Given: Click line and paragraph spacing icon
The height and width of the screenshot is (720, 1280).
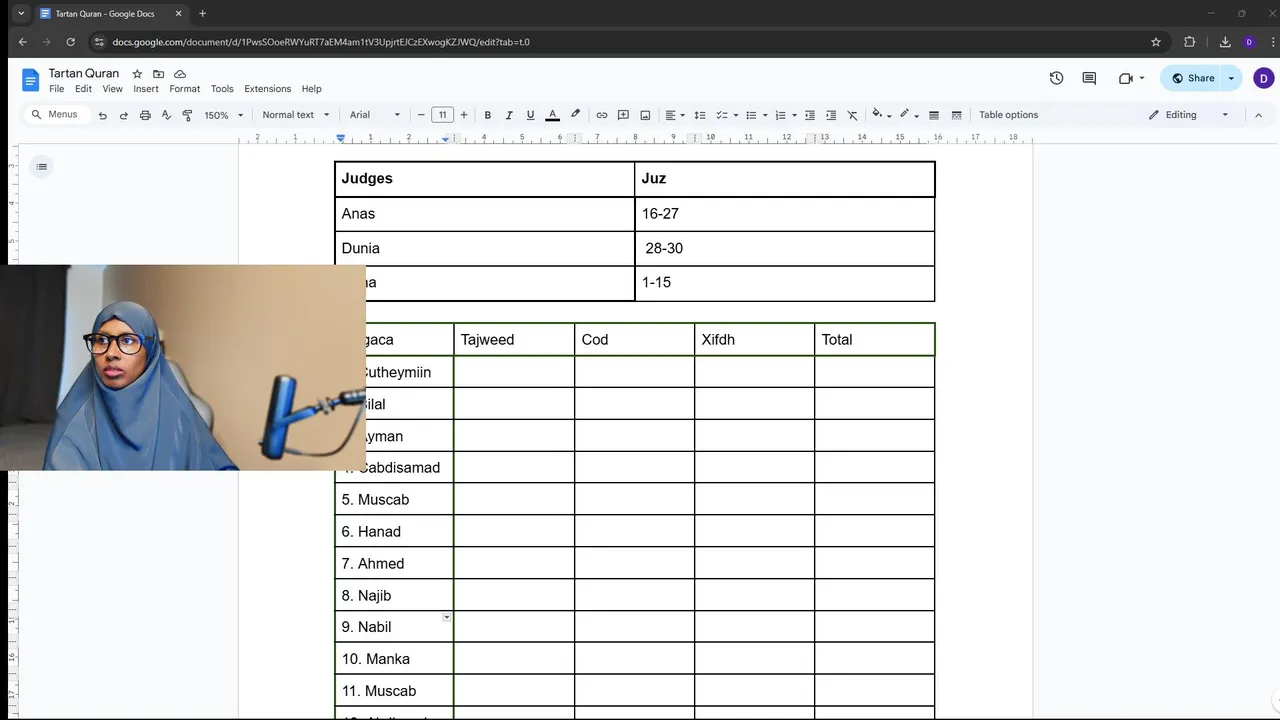Looking at the screenshot, I should pos(700,115).
